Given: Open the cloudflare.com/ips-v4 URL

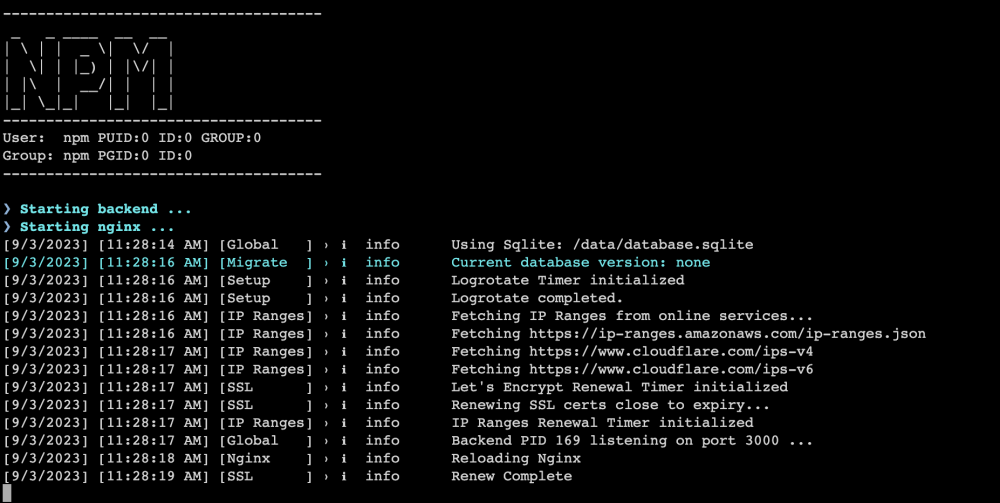Looking at the screenshot, I should pyautogui.click(x=671, y=352).
